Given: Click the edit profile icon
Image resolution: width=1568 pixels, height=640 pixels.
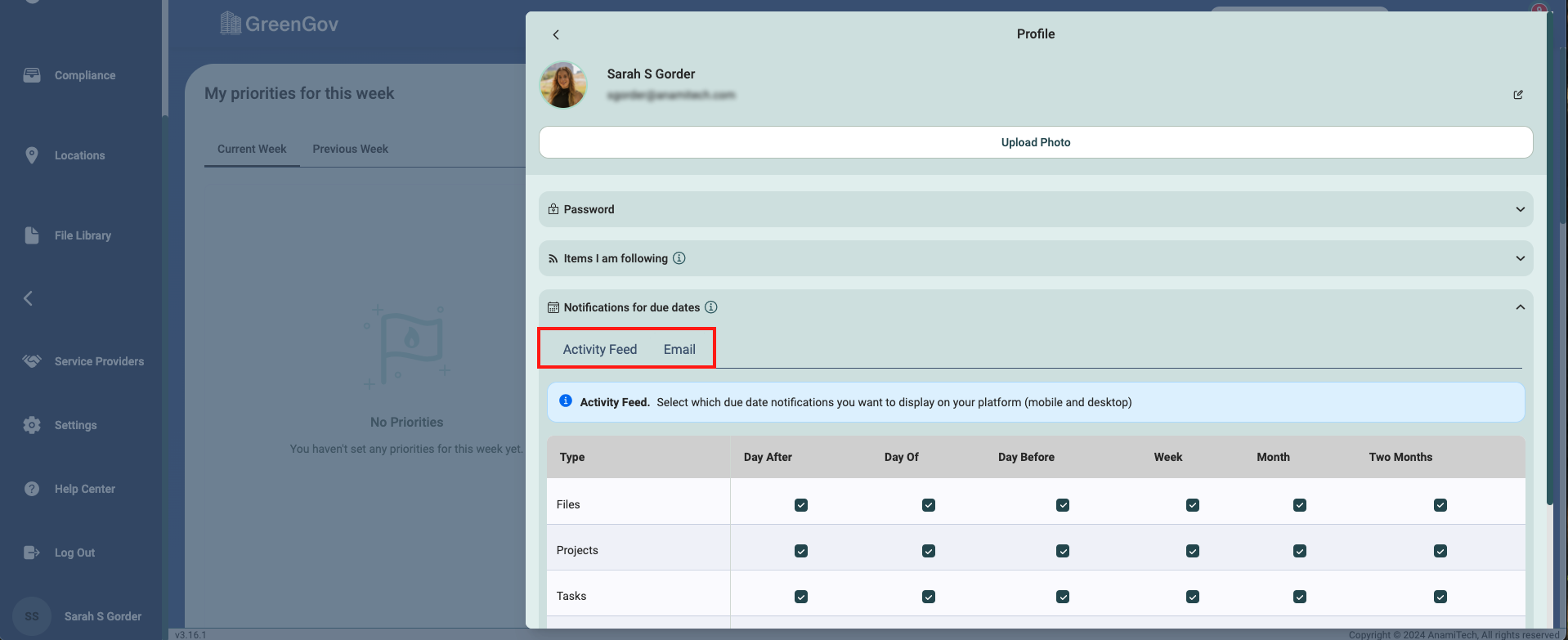Looking at the screenshot, I should (1518, 95).
